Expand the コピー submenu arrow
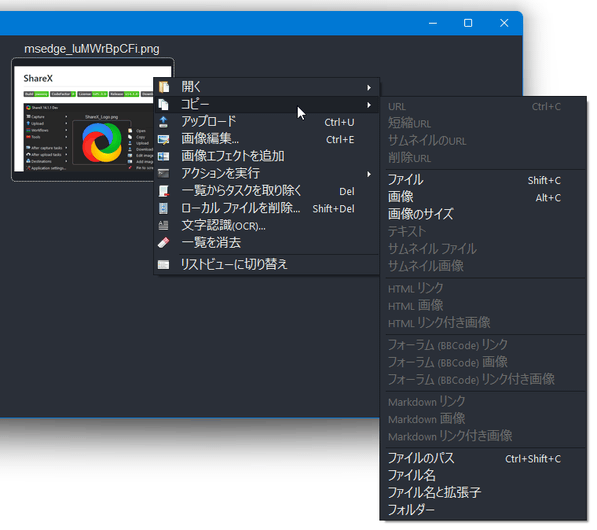 click(369, 105)
